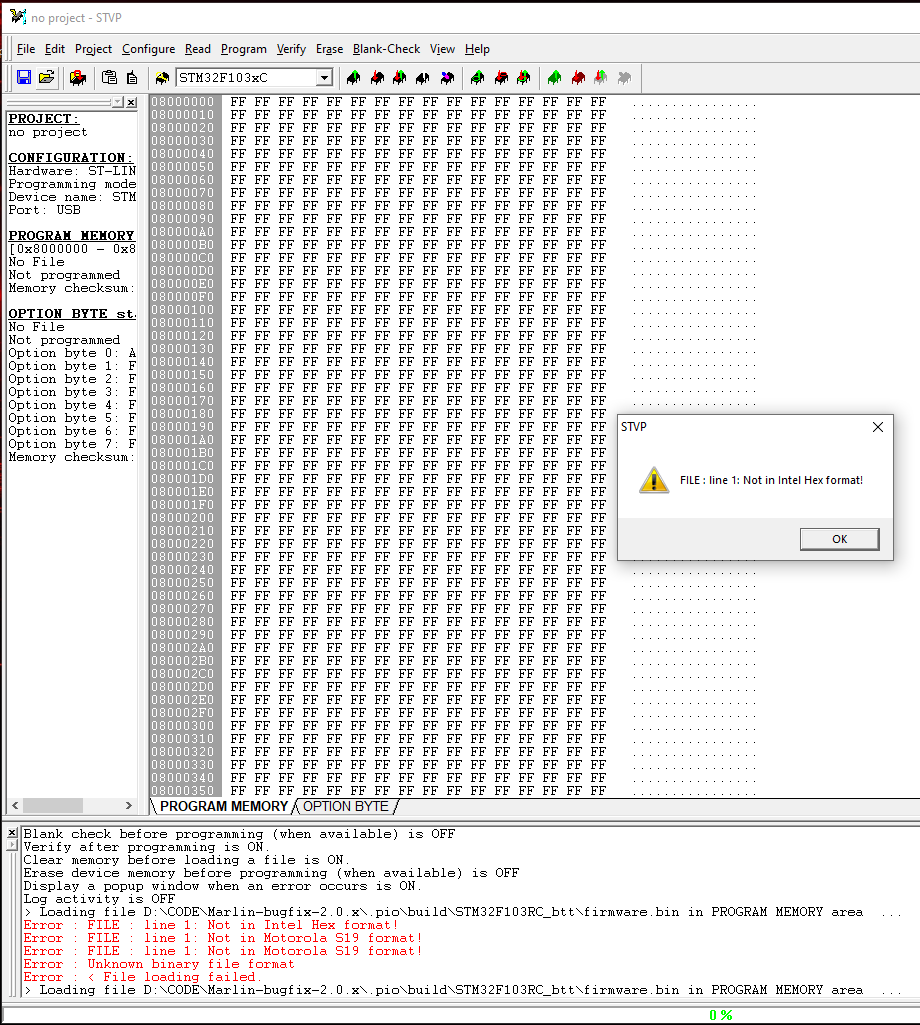This screenshot has width=920, height=1025.
Task: Open the Project menu
Action: (x=94, y=49)
